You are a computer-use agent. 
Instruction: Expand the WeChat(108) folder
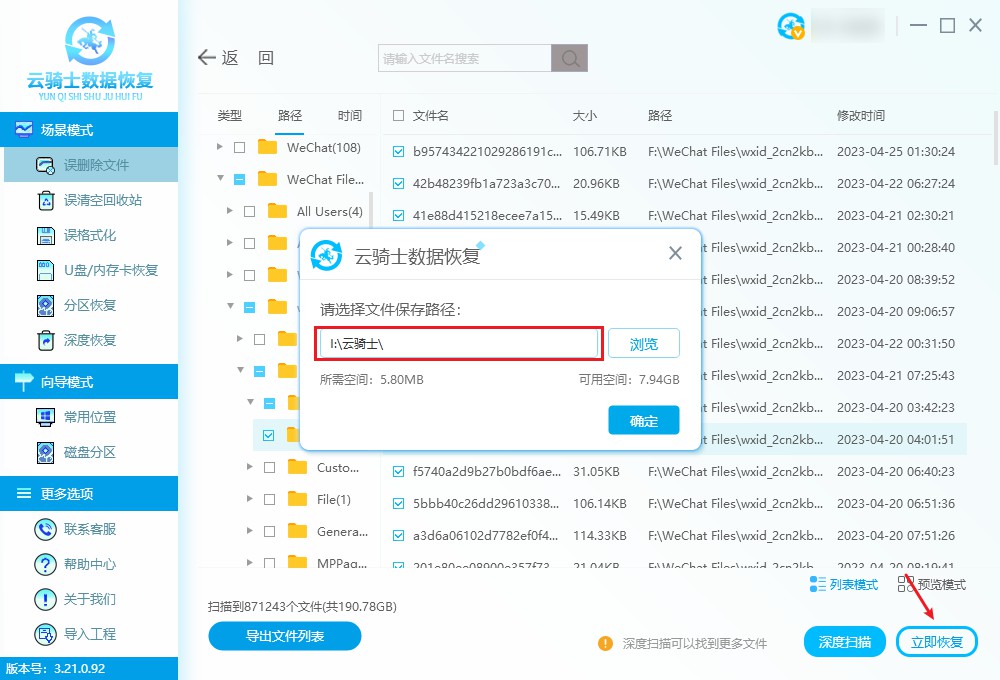pos(221,147)
